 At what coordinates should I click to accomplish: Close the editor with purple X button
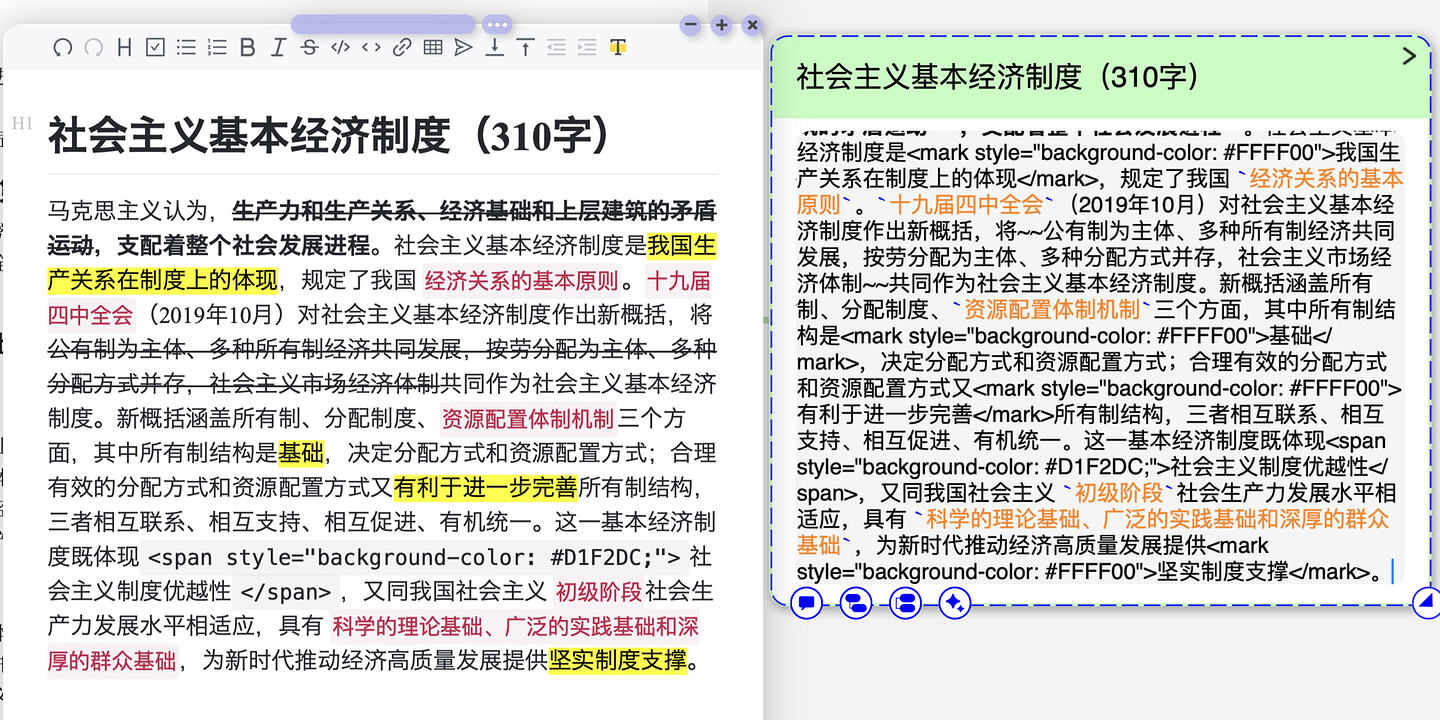[753, 25]
